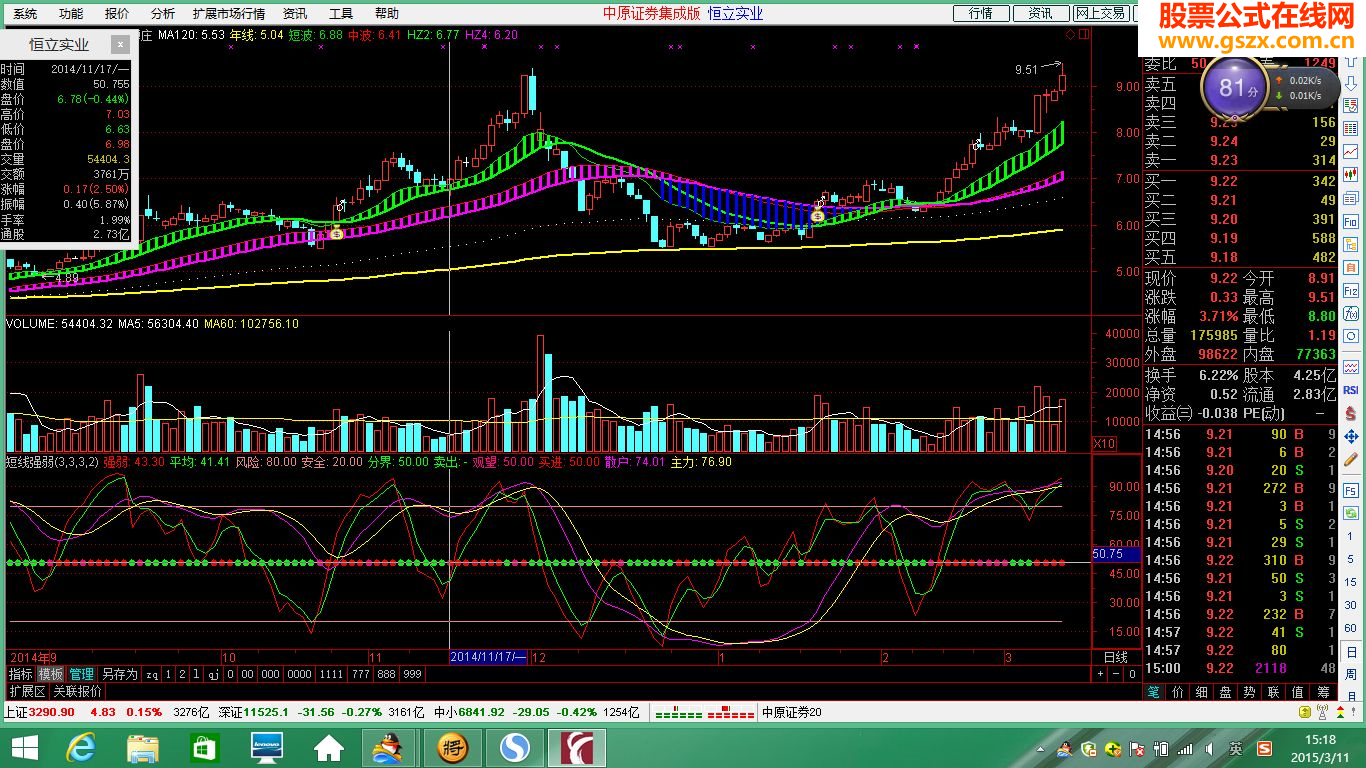Apply the 1111 template
The width and height of the screenshot is (1366, 768).
pyautogui.click(x=331, y=674)
